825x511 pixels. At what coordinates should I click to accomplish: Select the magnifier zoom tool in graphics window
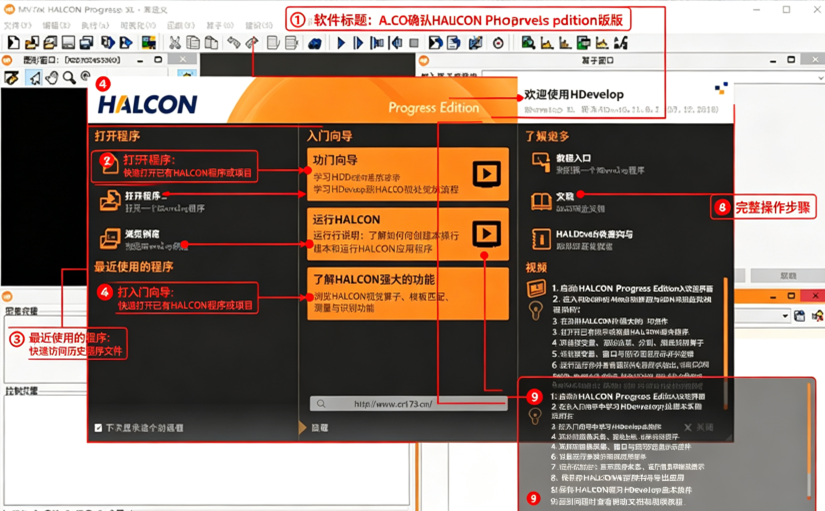69,78
